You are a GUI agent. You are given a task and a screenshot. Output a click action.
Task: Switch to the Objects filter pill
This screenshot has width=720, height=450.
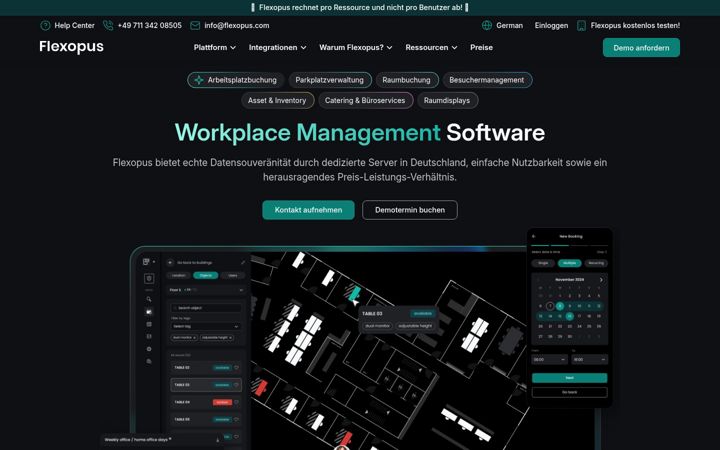point(206,276)
